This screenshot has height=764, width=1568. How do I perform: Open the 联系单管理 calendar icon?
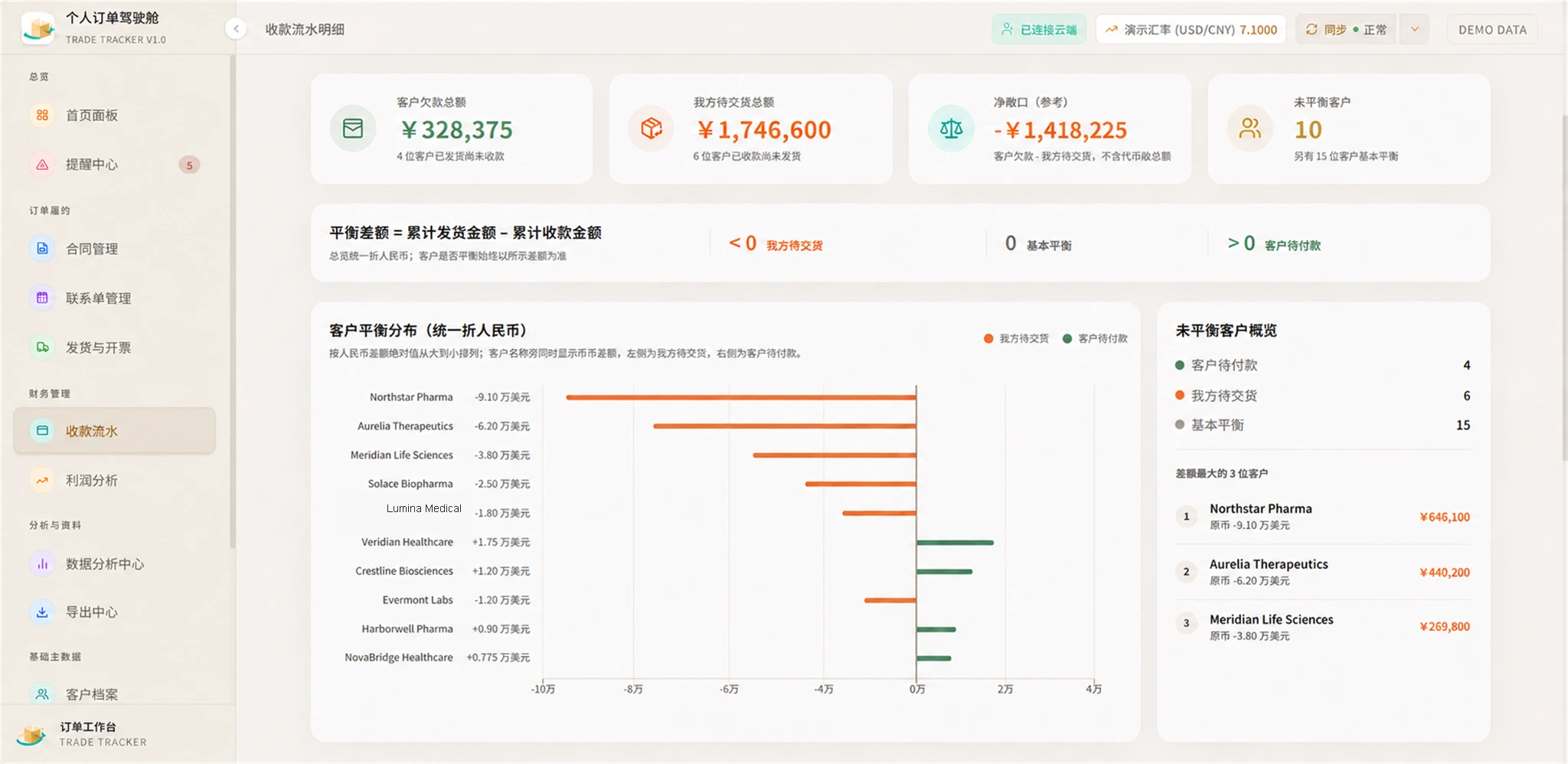tap(42, 298)
